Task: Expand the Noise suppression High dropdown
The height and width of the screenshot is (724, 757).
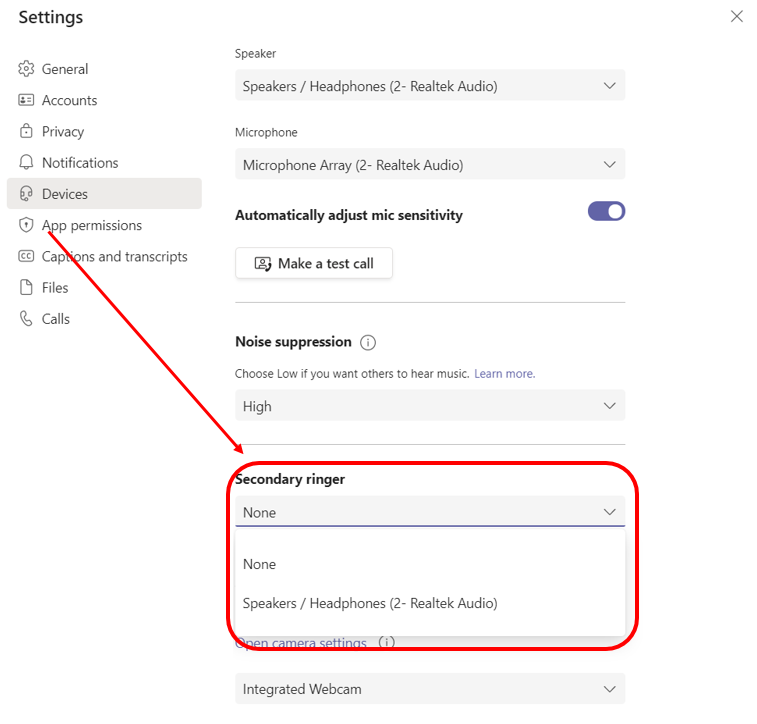Action: [x=430, y=405]
